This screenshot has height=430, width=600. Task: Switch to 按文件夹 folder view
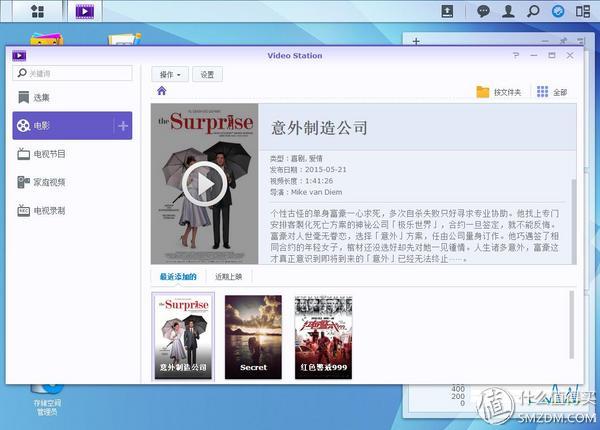(x=499, y=92)
